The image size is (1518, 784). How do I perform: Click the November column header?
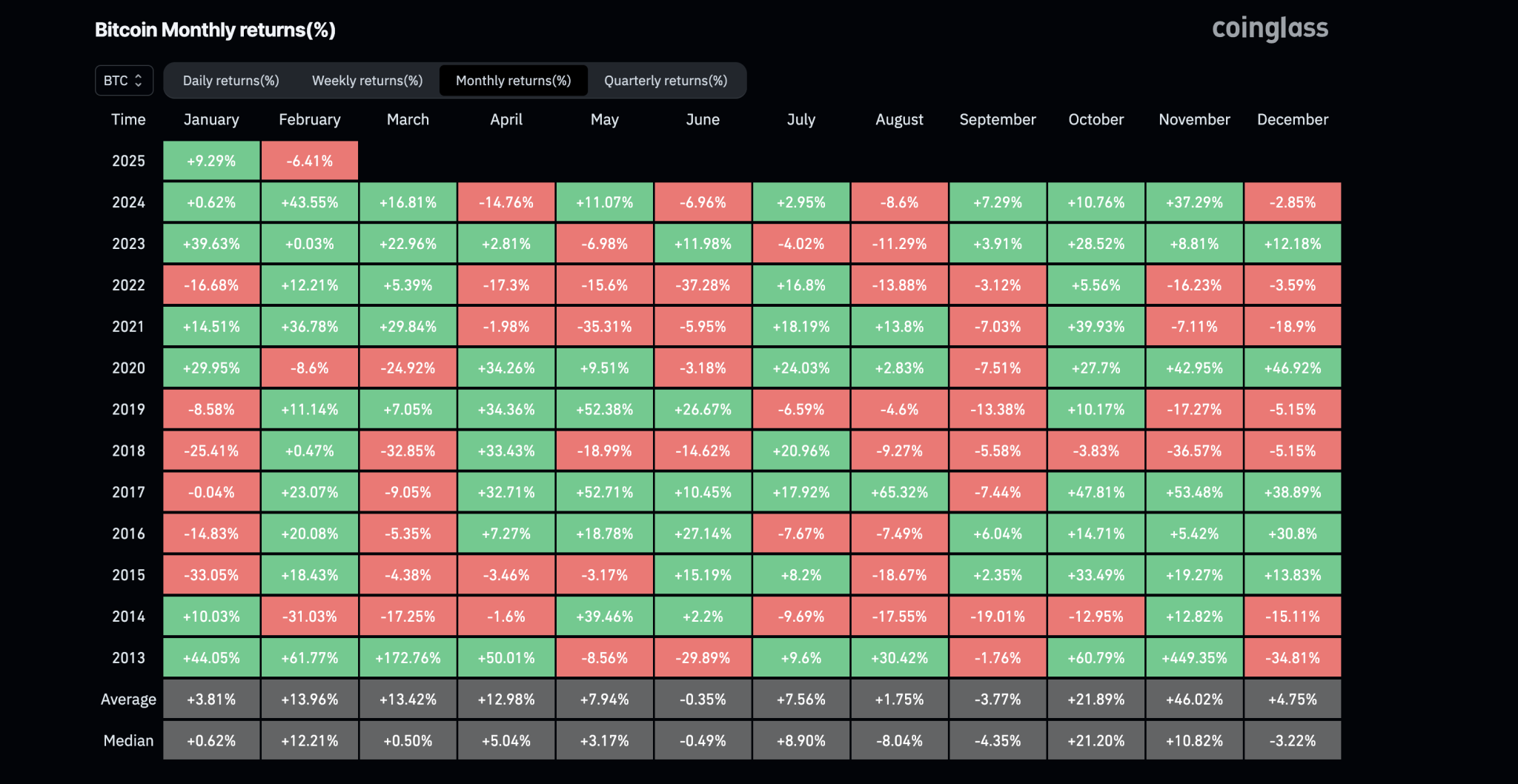tap(1194, 119)
